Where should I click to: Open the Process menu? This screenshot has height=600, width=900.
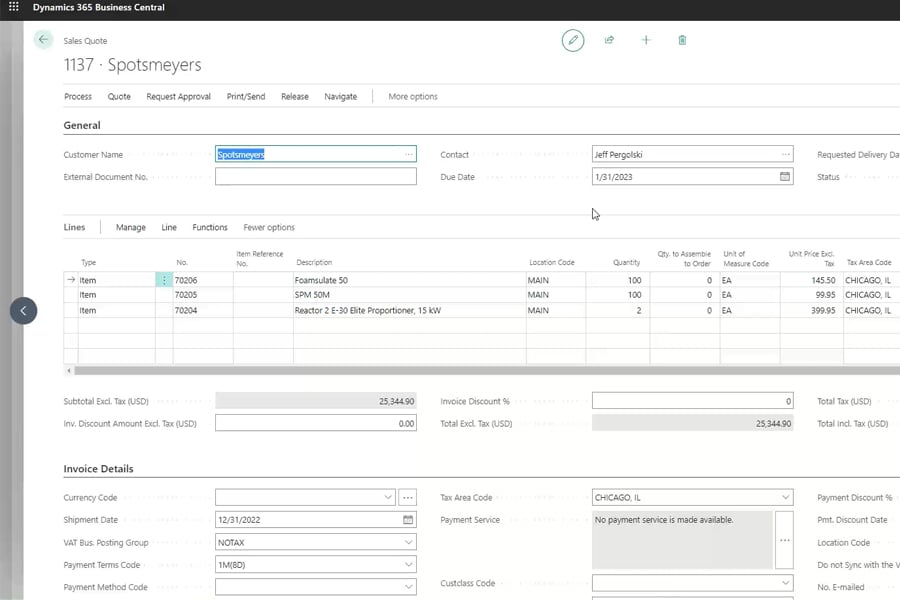(78, 96)
